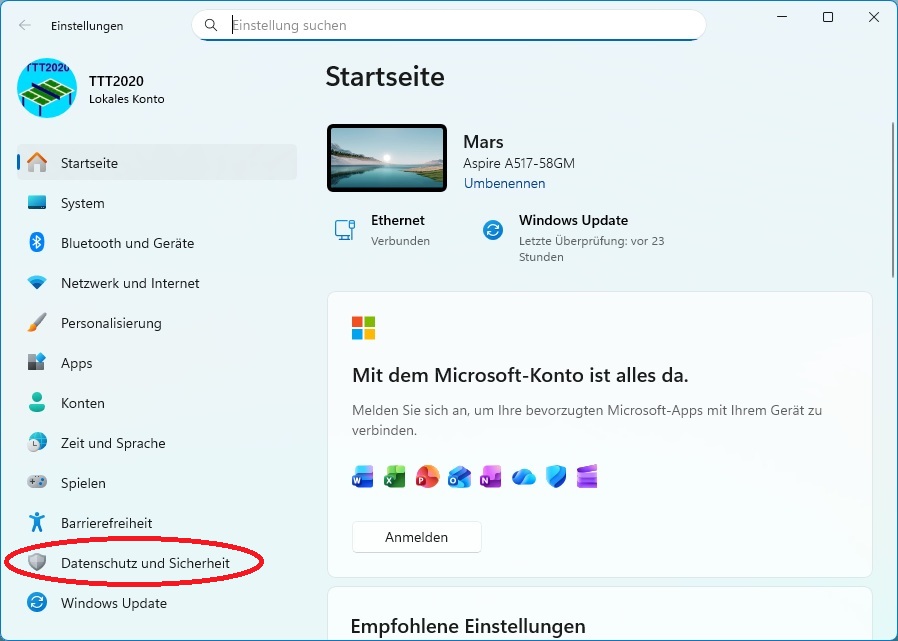898x641 pixels.
Task: Open the Ethernet Verbunden status tile
Action: (x=382, y=230)
